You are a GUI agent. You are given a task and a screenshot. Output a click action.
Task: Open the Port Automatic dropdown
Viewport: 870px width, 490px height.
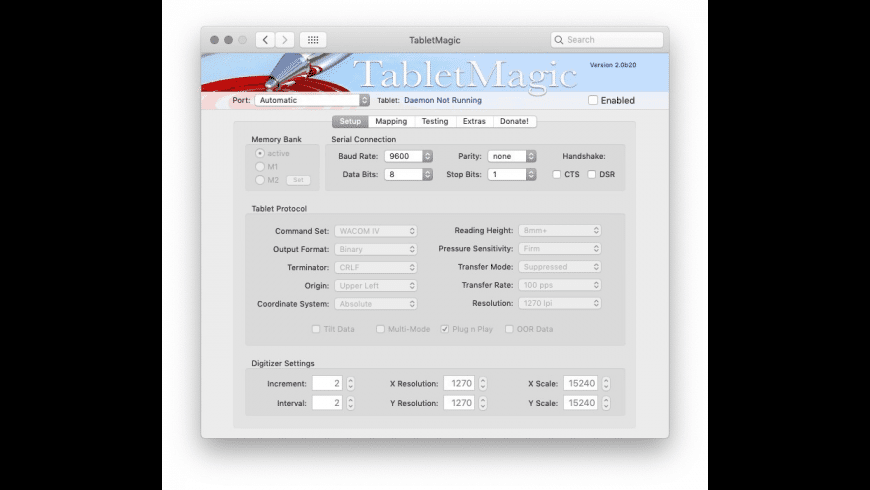click(x=312, y=100)
